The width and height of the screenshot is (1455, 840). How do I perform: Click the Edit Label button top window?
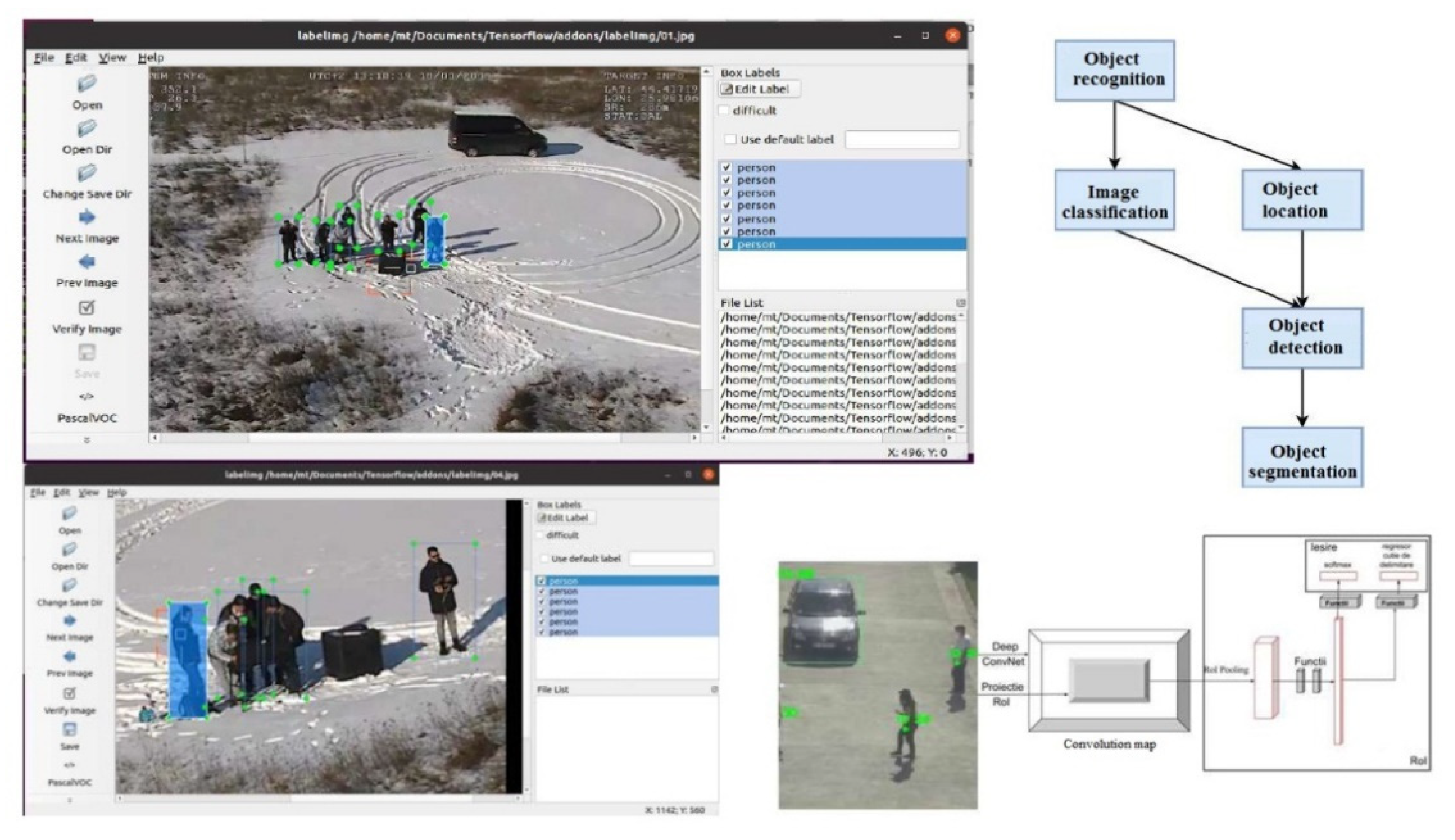point(759,89)
